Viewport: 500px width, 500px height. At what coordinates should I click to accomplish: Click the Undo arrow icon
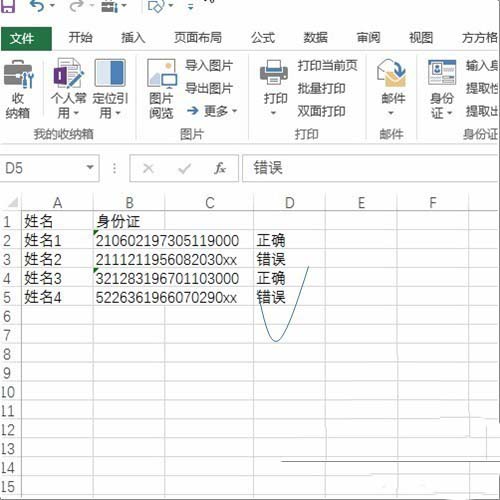tap(37, 6)
